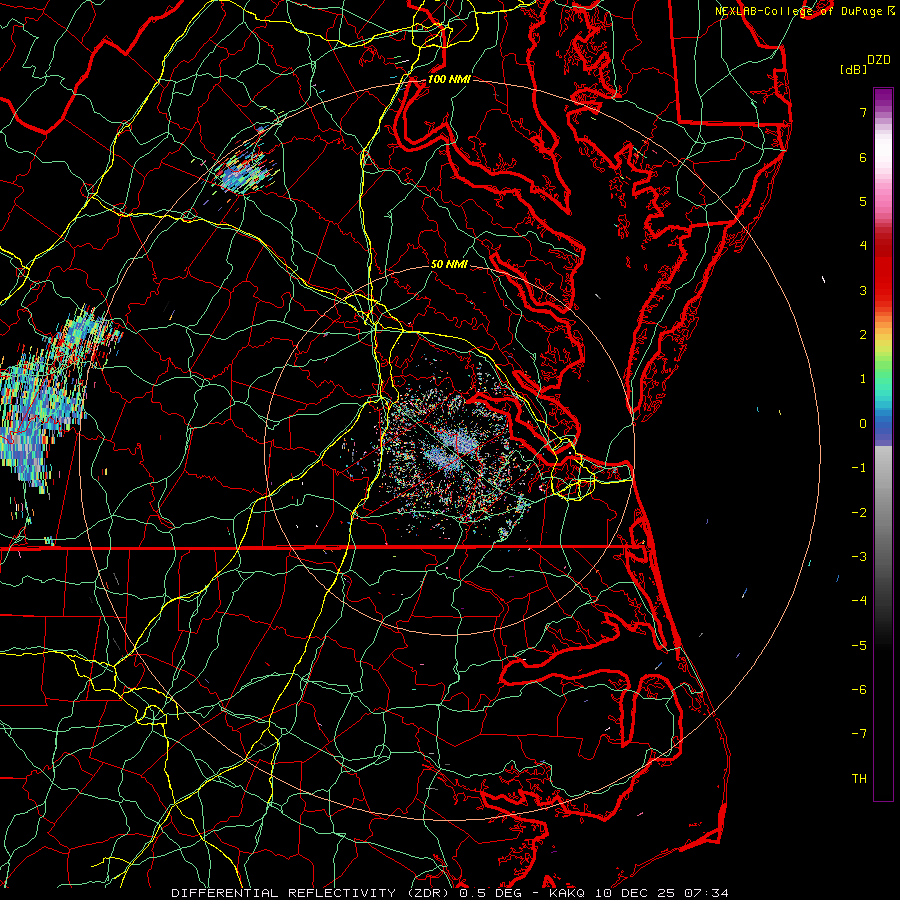Click the 100 NMI range ring label

449,79
